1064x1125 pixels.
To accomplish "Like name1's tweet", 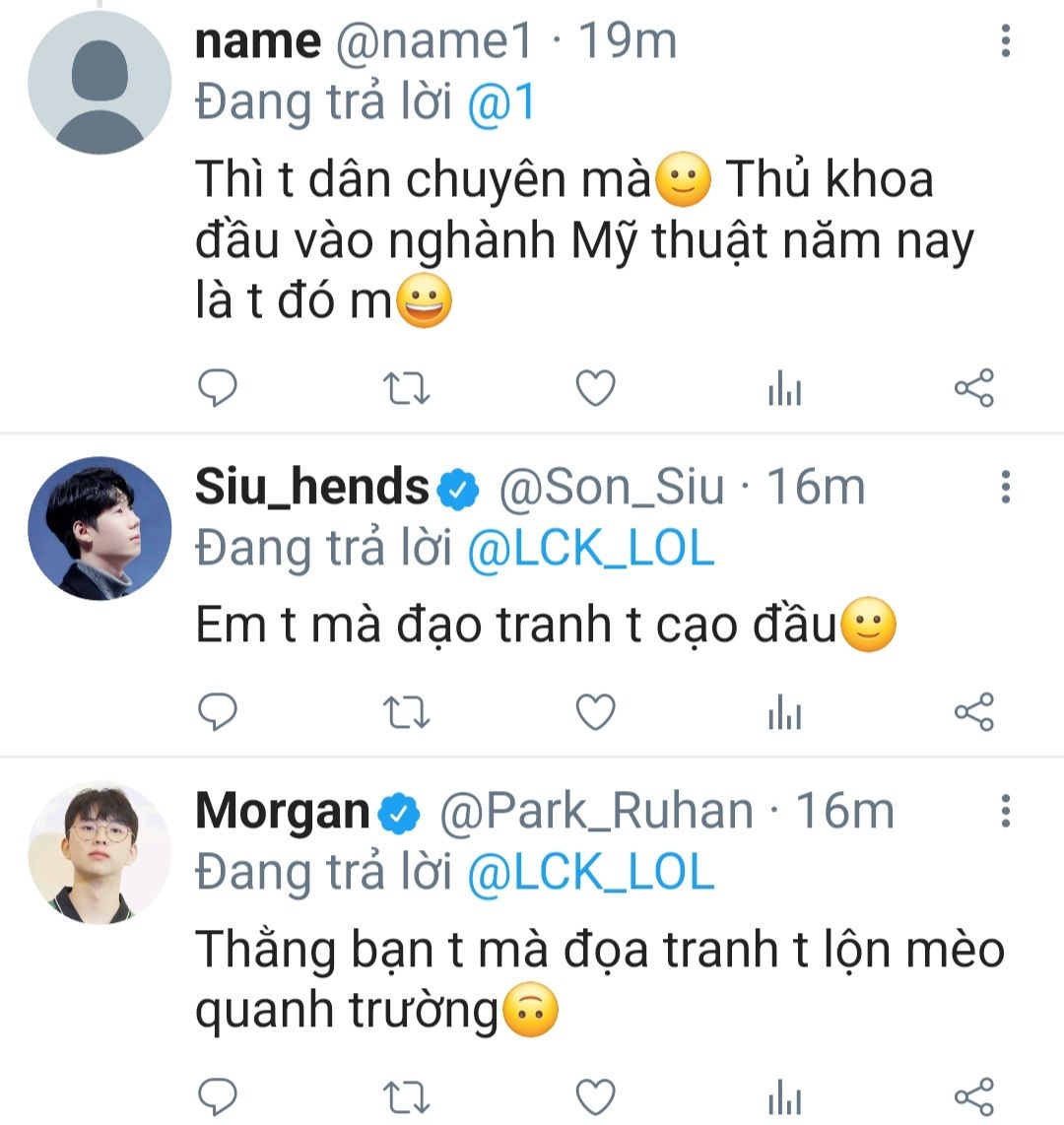I will pyautogui.click(x=595, y=389).
